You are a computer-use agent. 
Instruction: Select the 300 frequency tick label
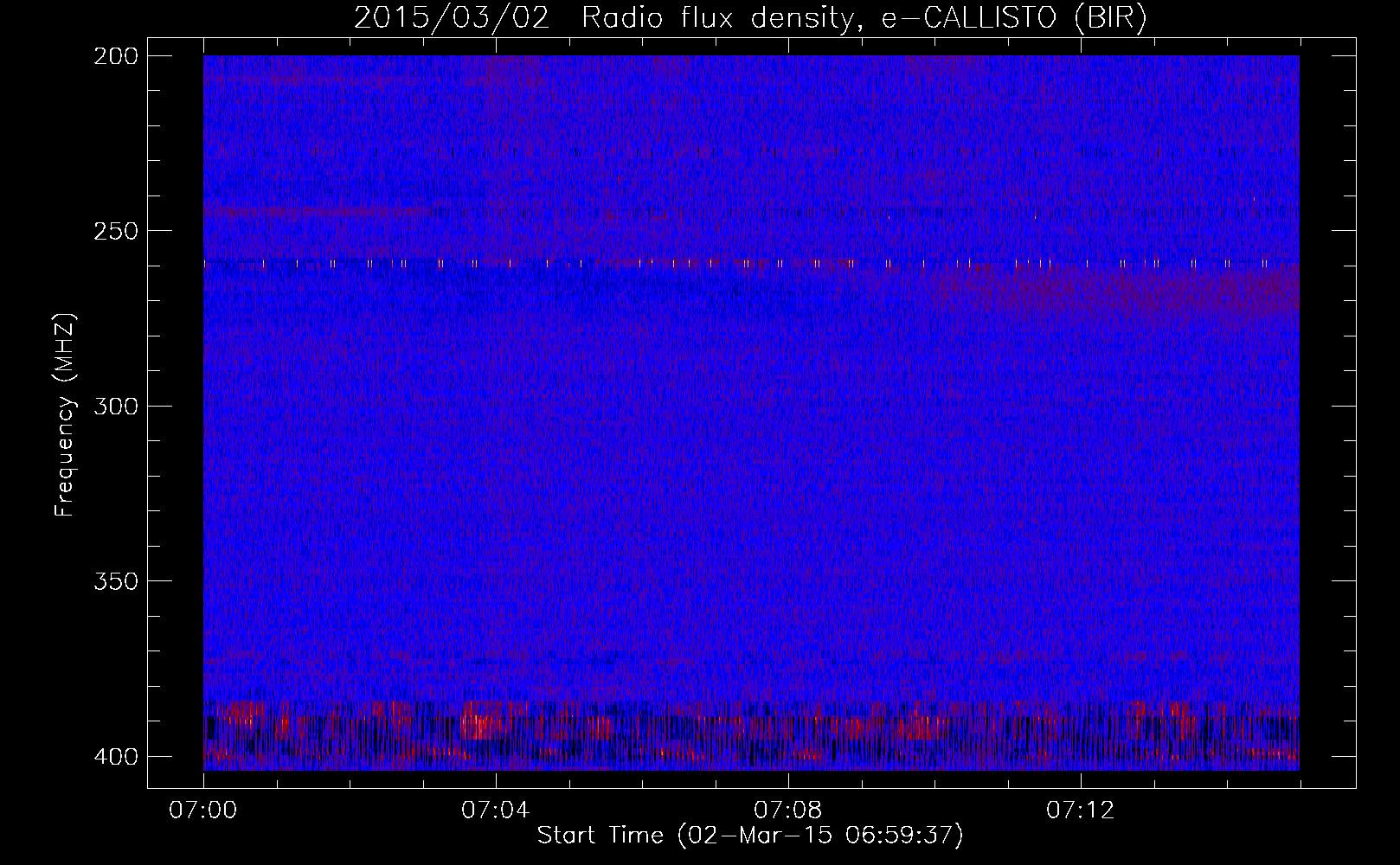coord(115,406)
